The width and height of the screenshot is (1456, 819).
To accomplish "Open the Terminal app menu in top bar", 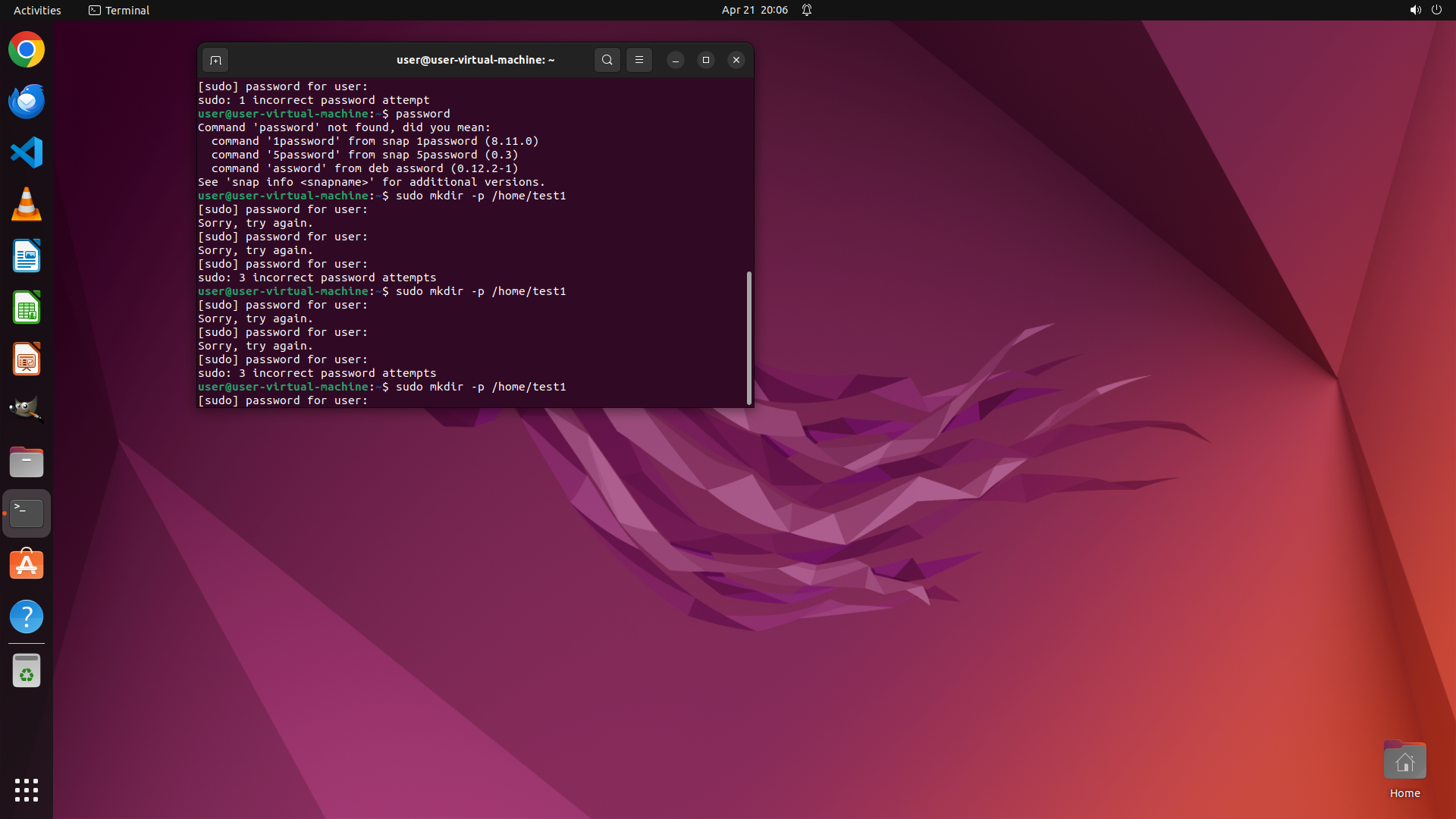I will (x=119, y=10).
